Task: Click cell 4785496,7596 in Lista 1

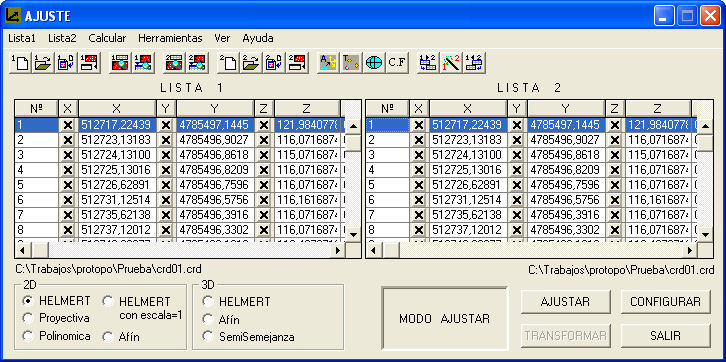Action: click(215, 185)
